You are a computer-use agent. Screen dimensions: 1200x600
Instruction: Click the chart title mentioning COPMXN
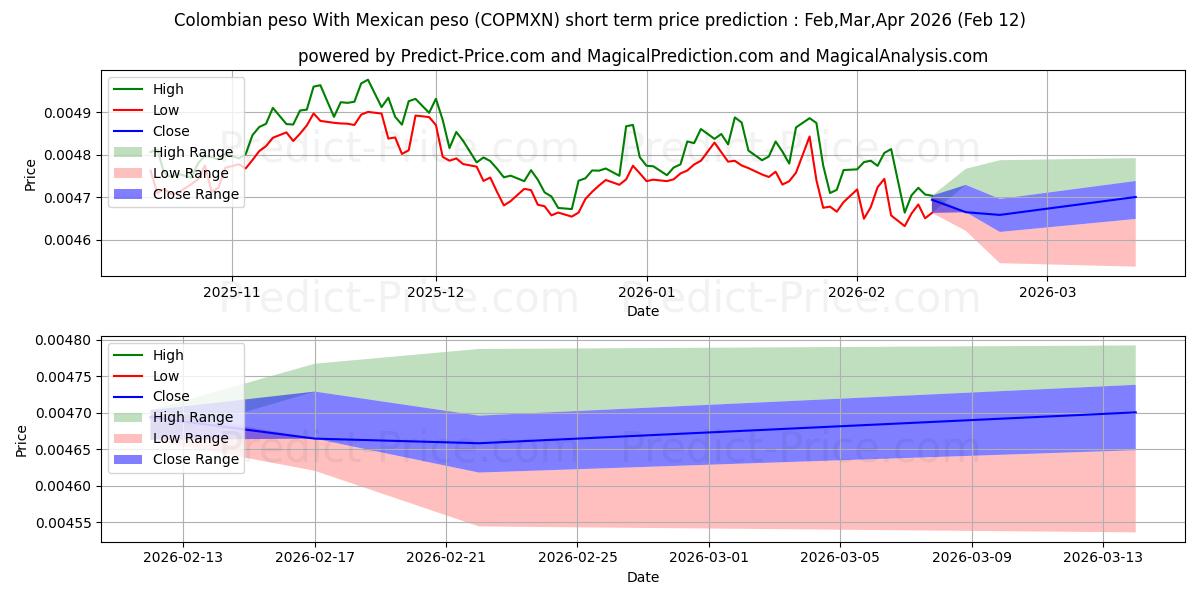click(x=599, y=20)
